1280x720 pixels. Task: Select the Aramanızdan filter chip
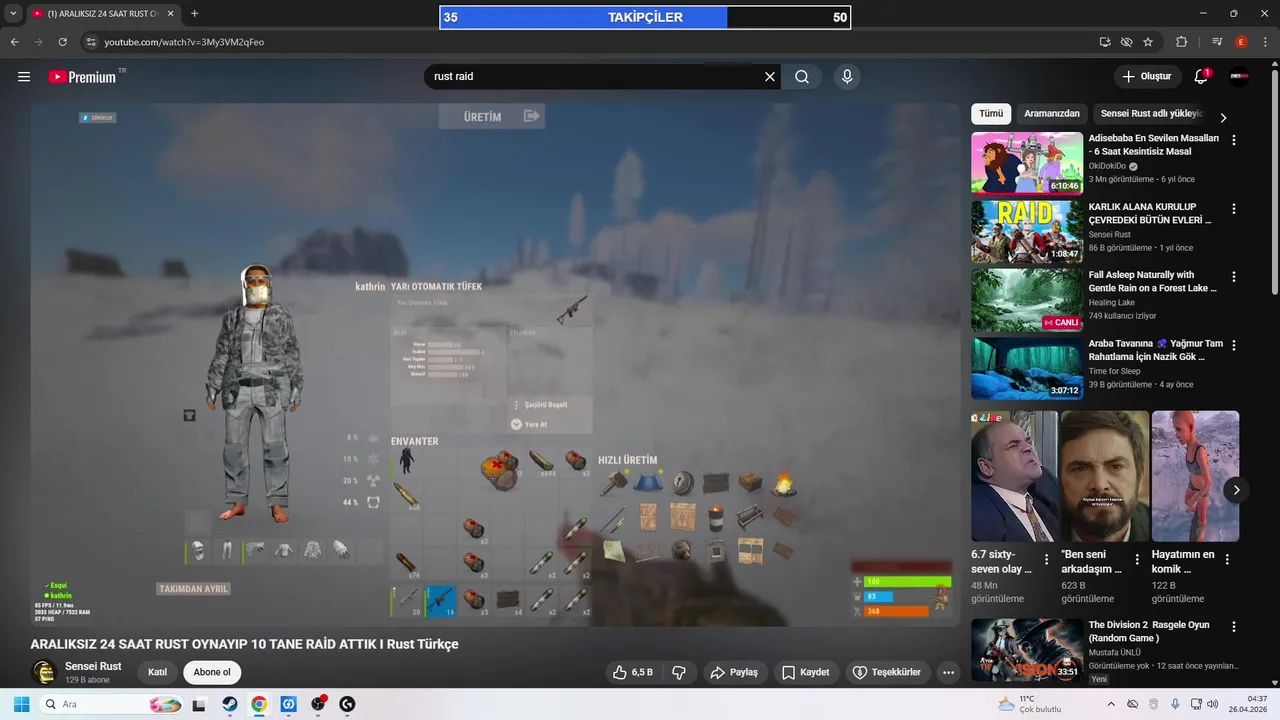pyautogui.click(x=1052, y=114)
